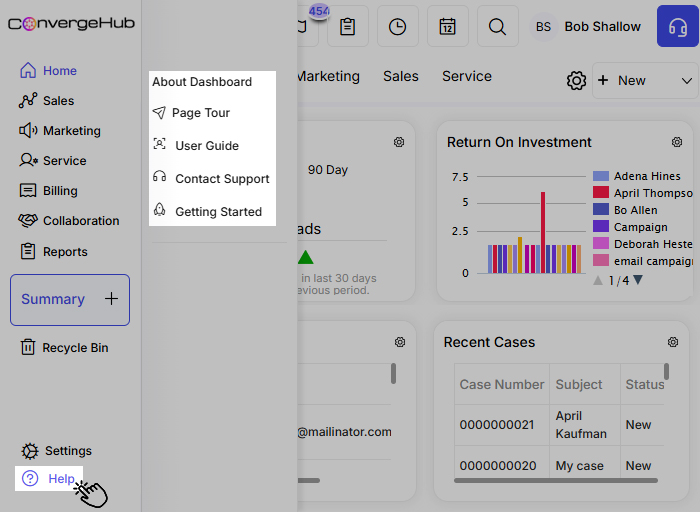The height and width of the screenshot is (512, 700).
Task: Open the clipboard tasks icon
Action: (x=347, y=27)
